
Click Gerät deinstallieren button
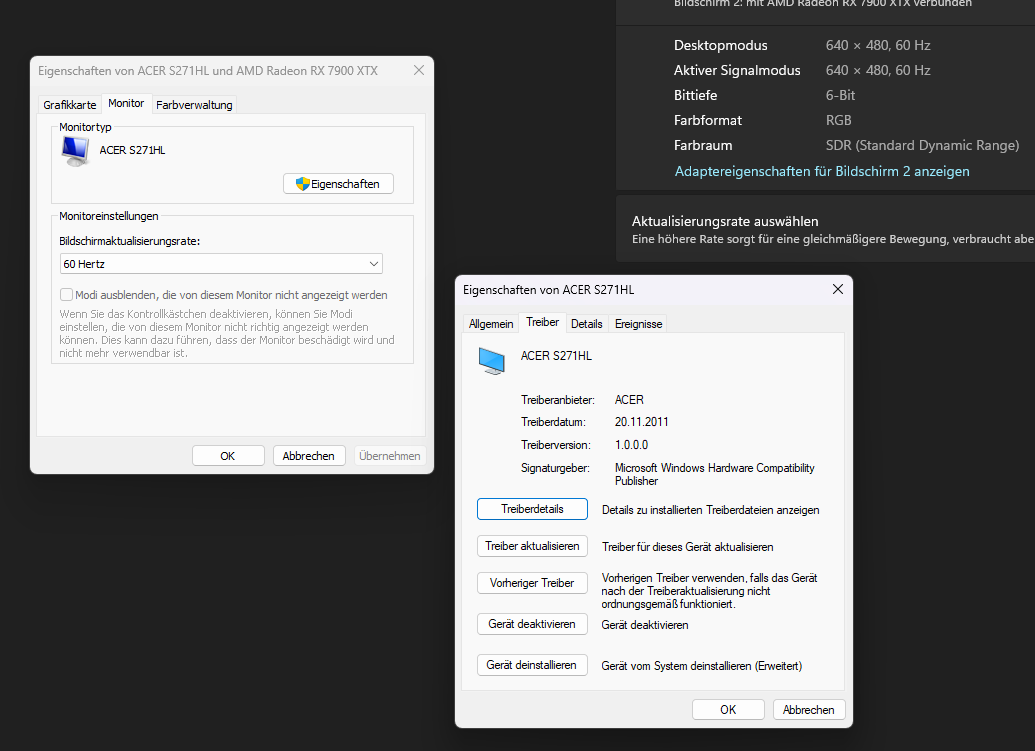(532, 665)
